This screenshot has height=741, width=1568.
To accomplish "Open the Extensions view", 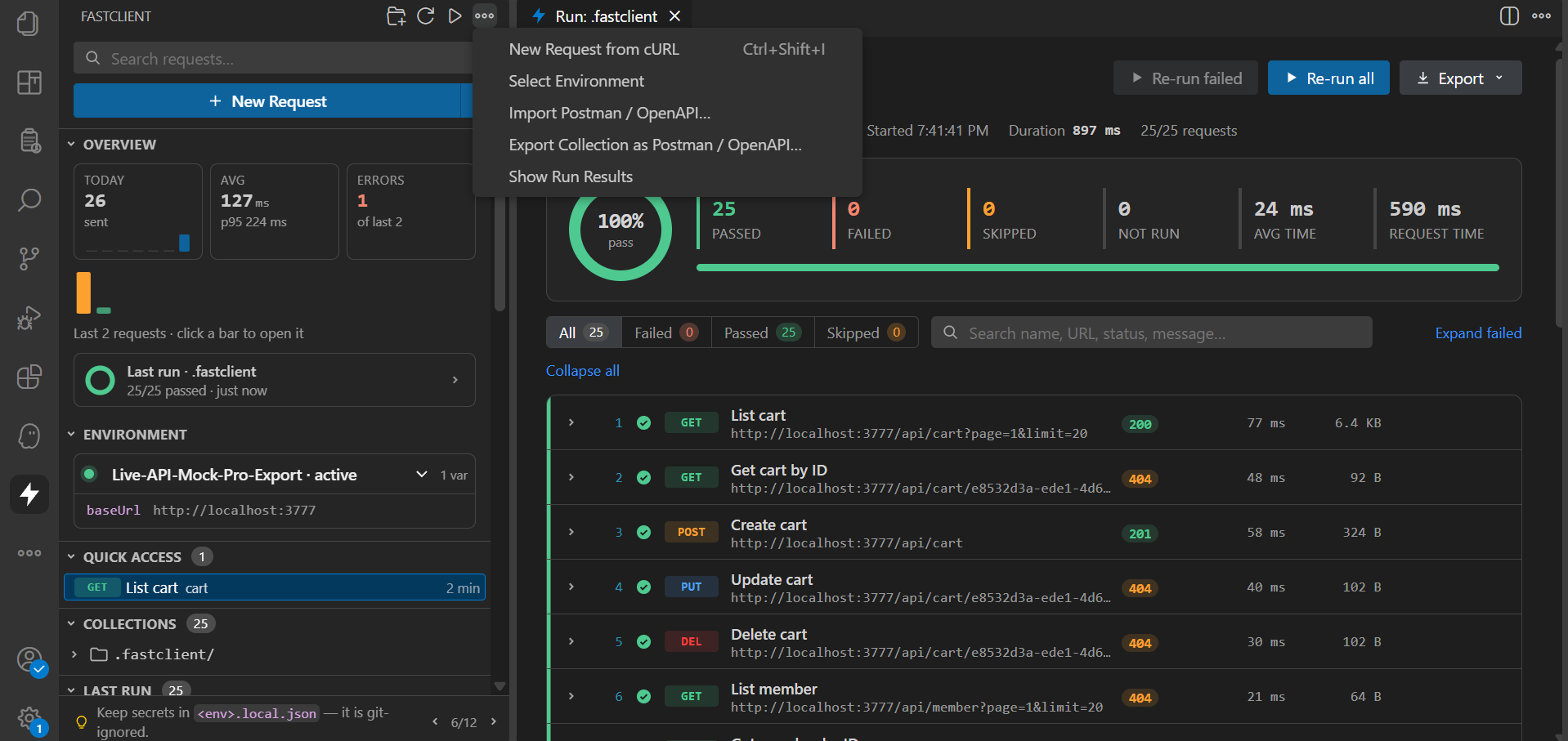I will (29, 376).
